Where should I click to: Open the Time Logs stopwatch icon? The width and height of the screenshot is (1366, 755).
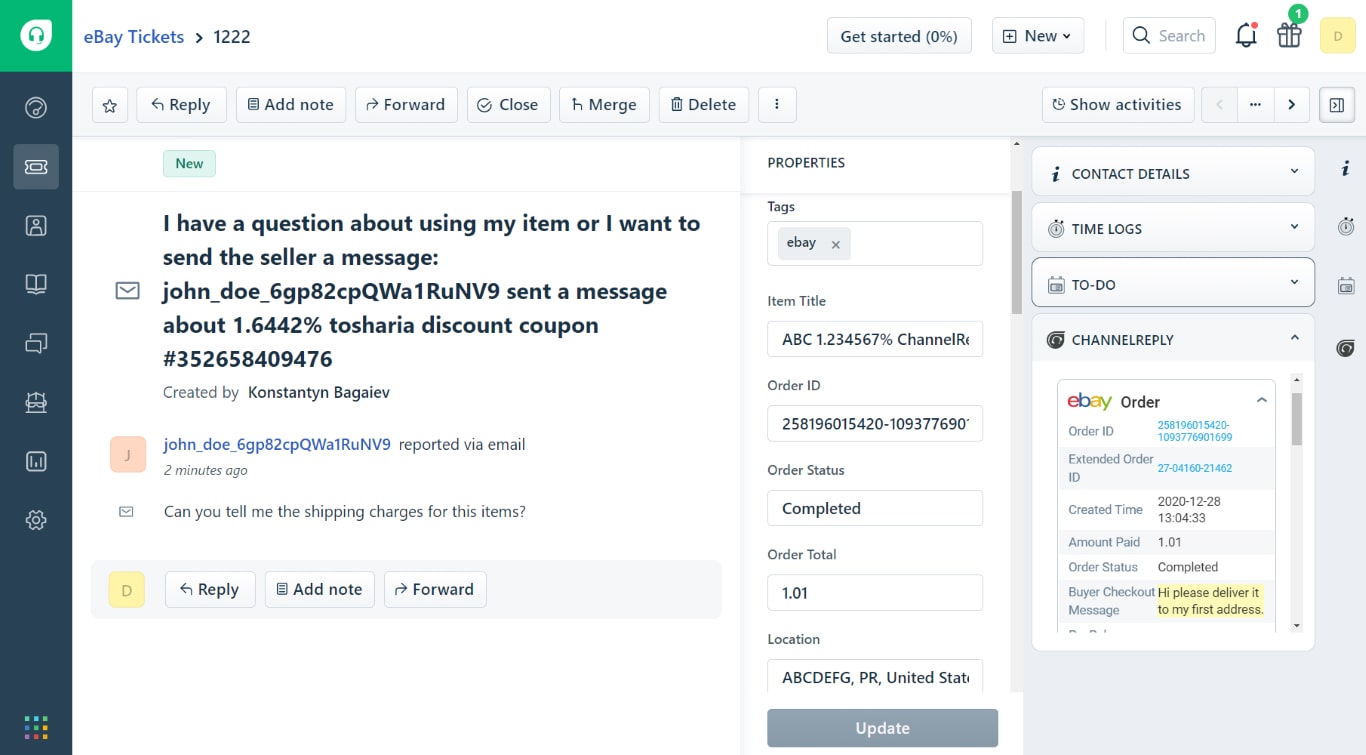[1345, 227]
